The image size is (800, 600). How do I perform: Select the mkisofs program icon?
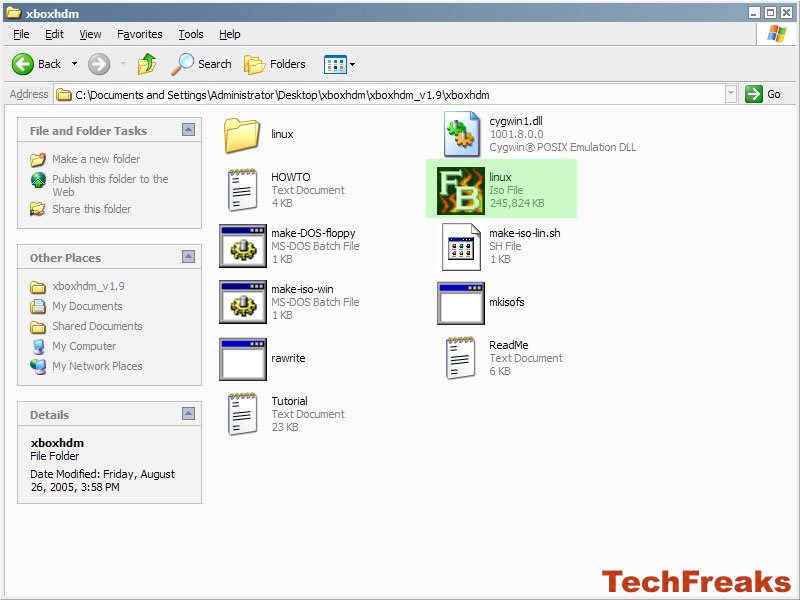[461, 303]
